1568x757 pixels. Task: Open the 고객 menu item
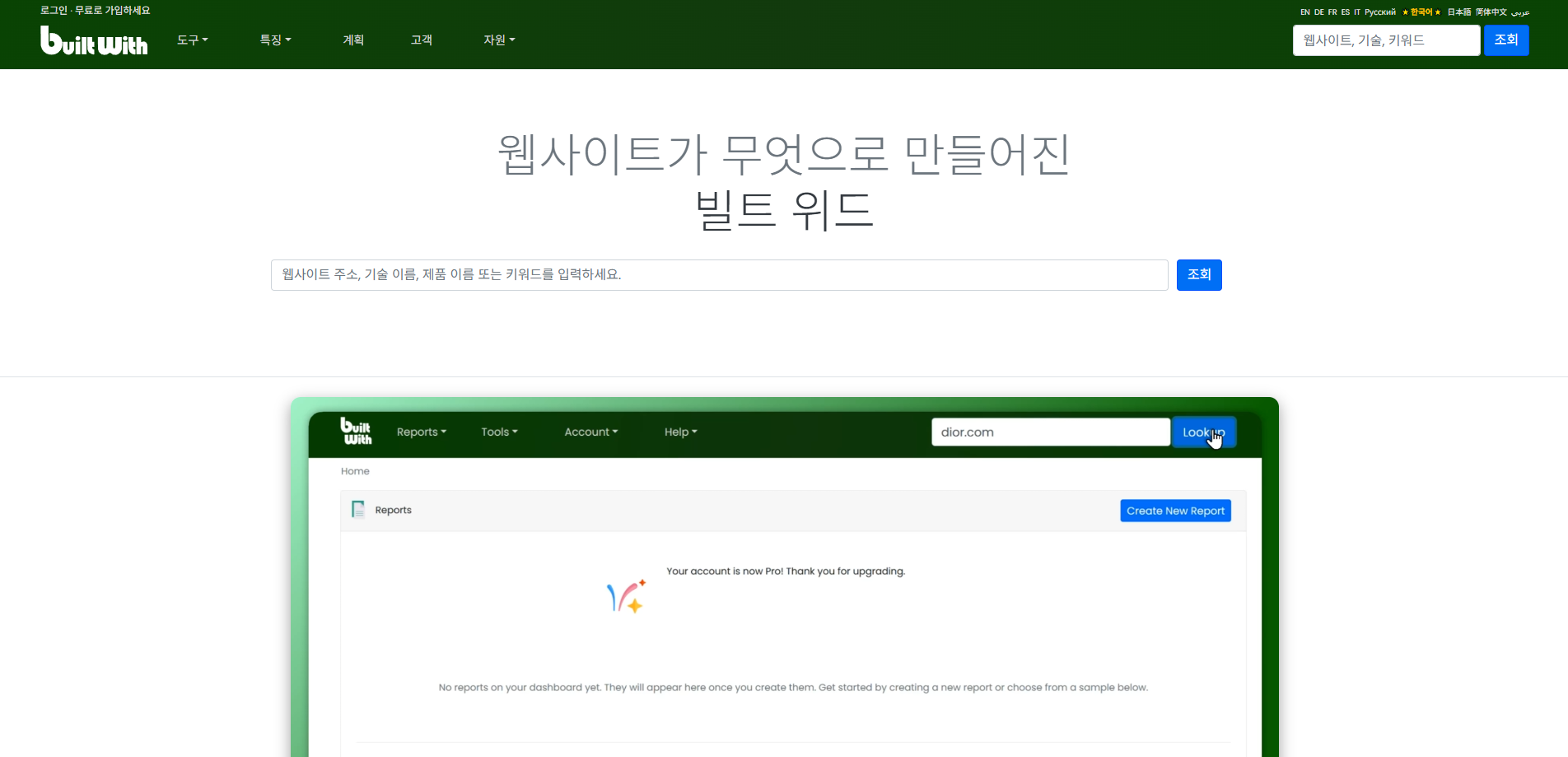pyautogui.click(x=422, y=40)
